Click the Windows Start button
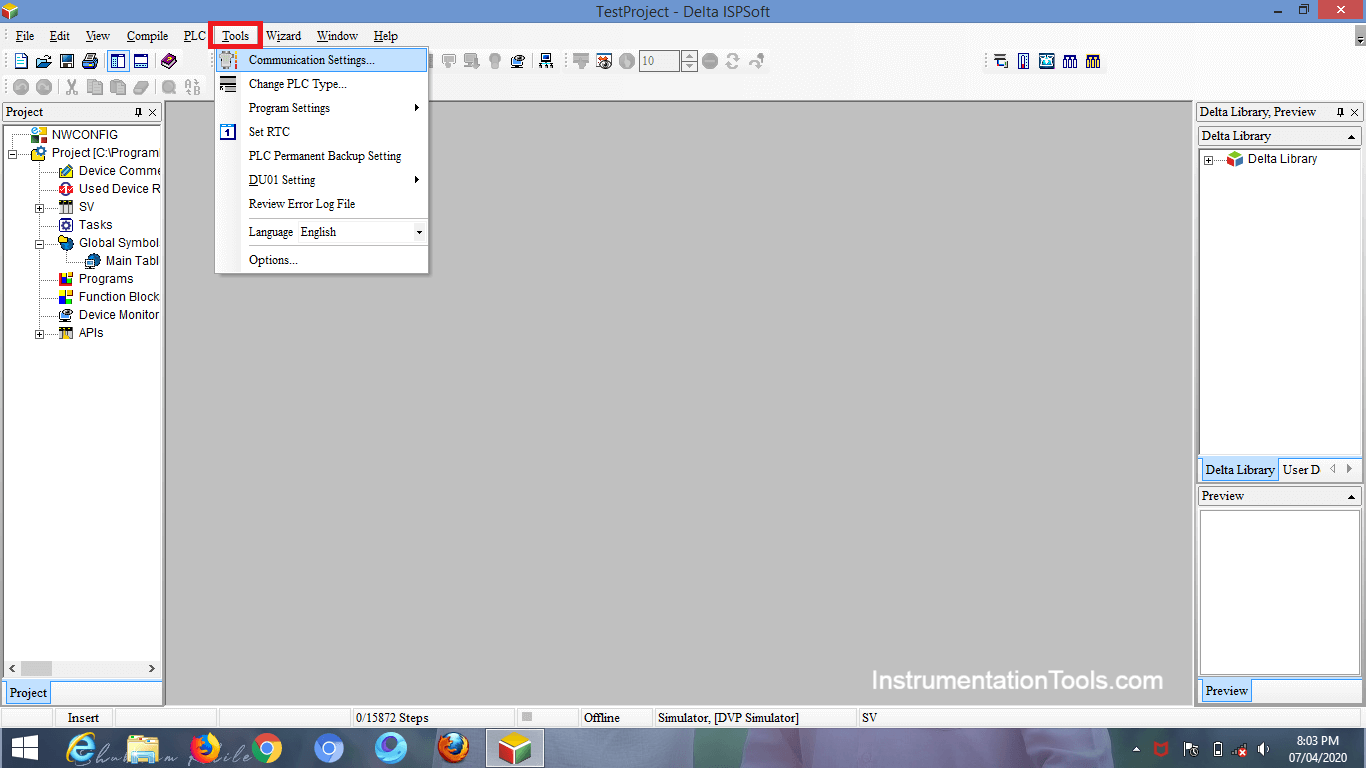Image resolution: width=1366 pixels, height=768 pixels. coord(25,748)
